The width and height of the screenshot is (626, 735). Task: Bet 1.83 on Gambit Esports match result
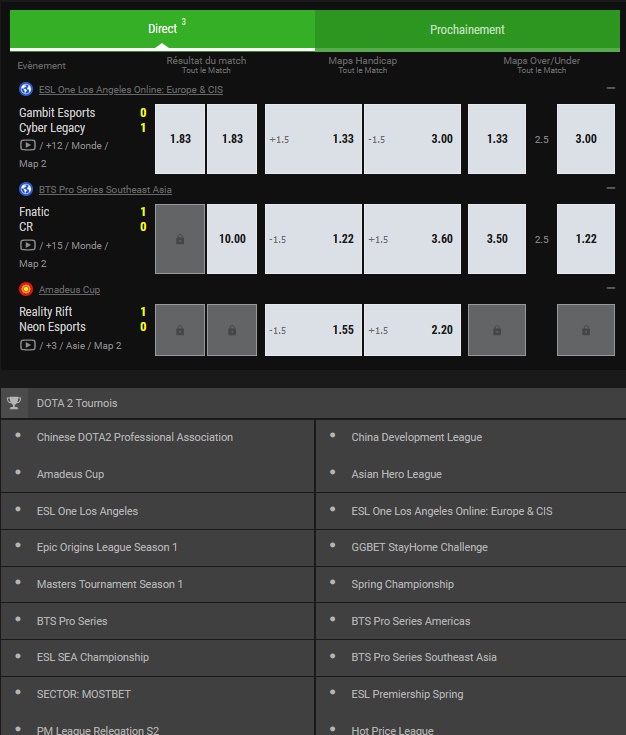pyautogui.click(x=180, y=139)
